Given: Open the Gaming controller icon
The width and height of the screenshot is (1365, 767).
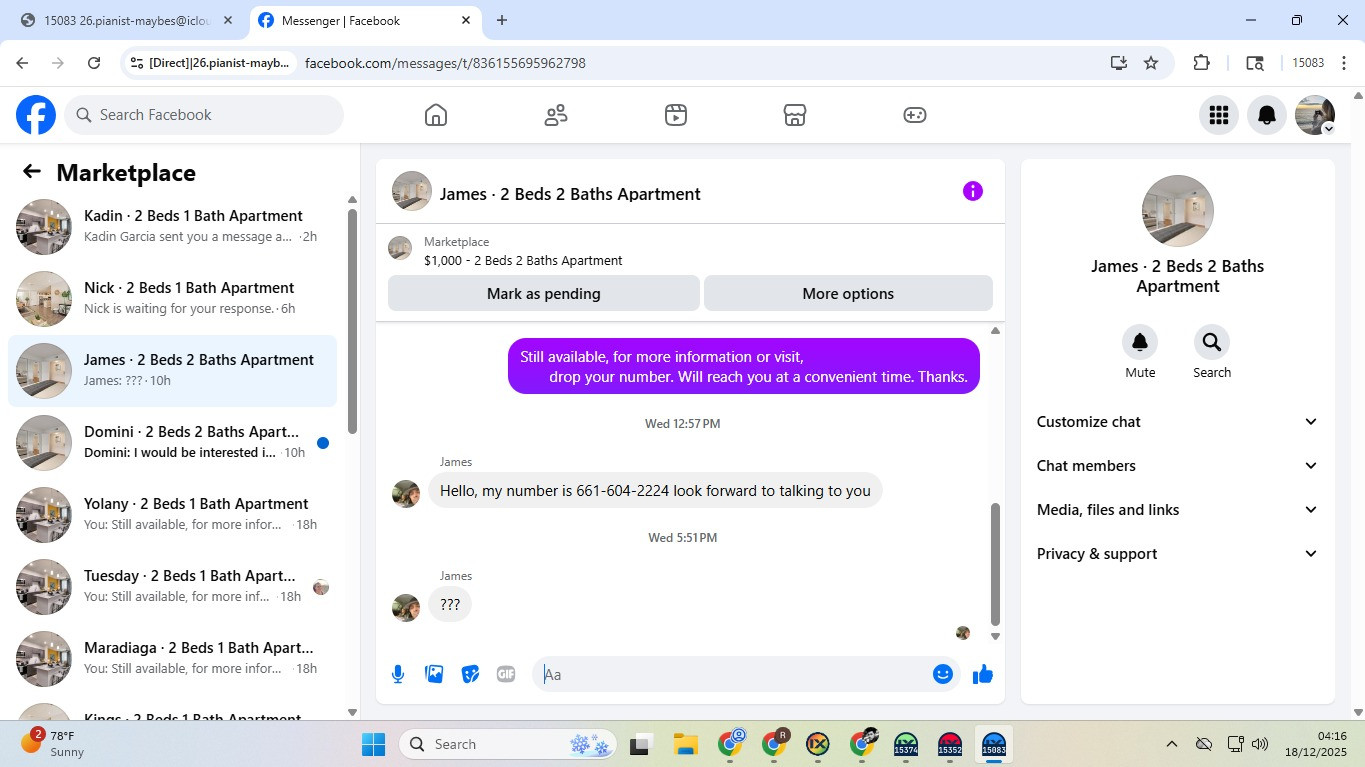Looking at the screenshot, I should click(915, 115).
